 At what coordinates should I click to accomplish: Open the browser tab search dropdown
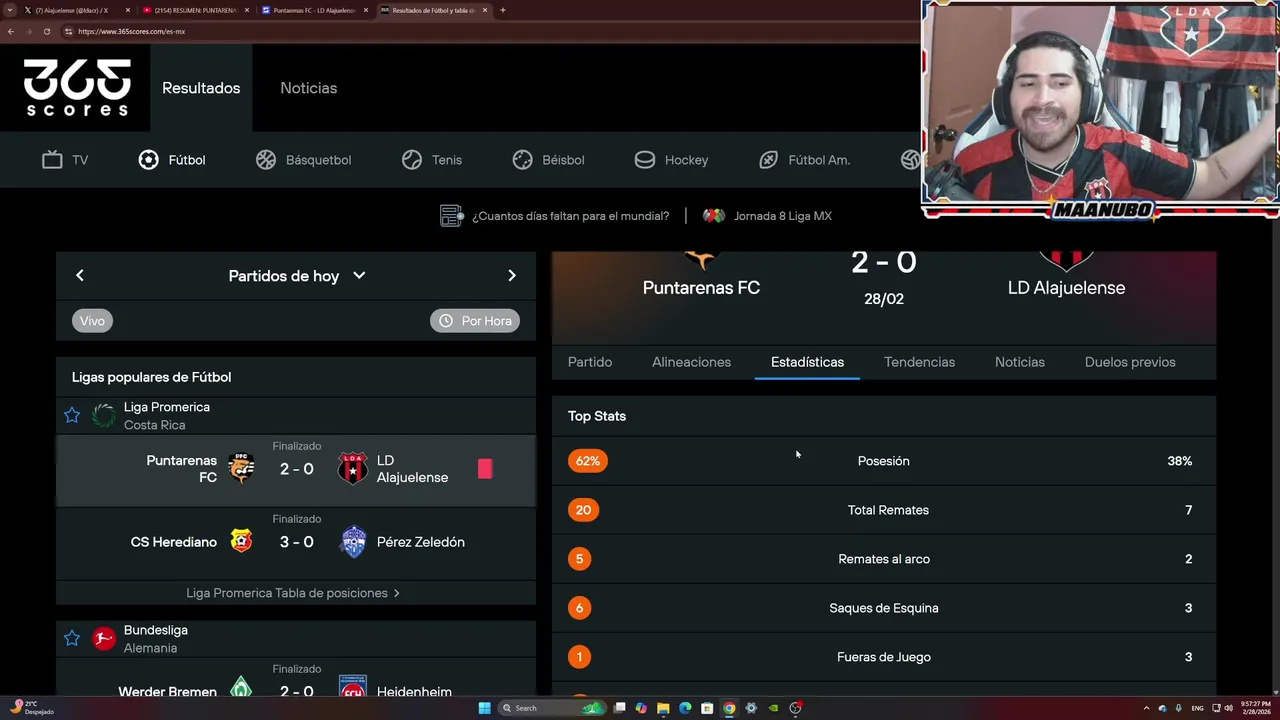click(x=9, y=10)
